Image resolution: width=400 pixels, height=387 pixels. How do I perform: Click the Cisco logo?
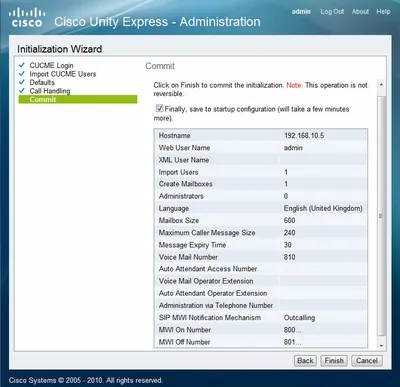point(27,18)
